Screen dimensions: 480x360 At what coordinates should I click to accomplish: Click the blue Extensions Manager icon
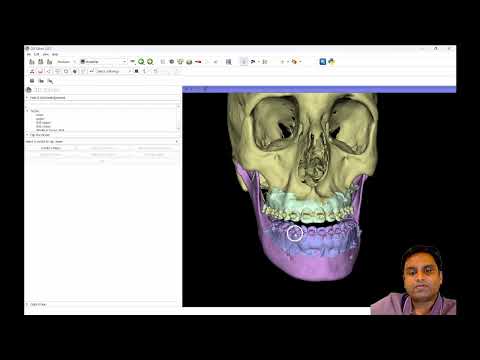click(x=323, y=62)
